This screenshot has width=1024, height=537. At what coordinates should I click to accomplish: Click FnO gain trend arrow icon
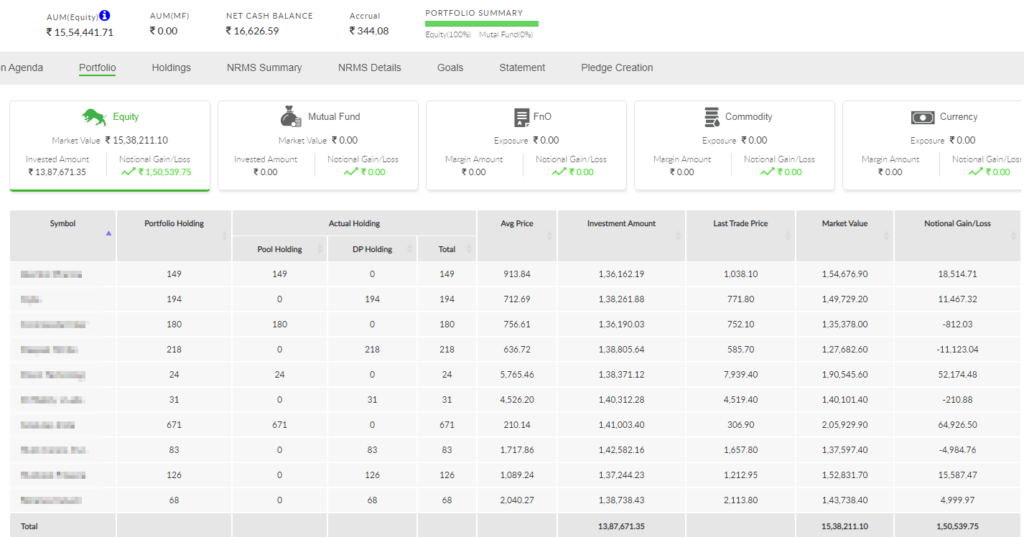click(x=559, y=172)
